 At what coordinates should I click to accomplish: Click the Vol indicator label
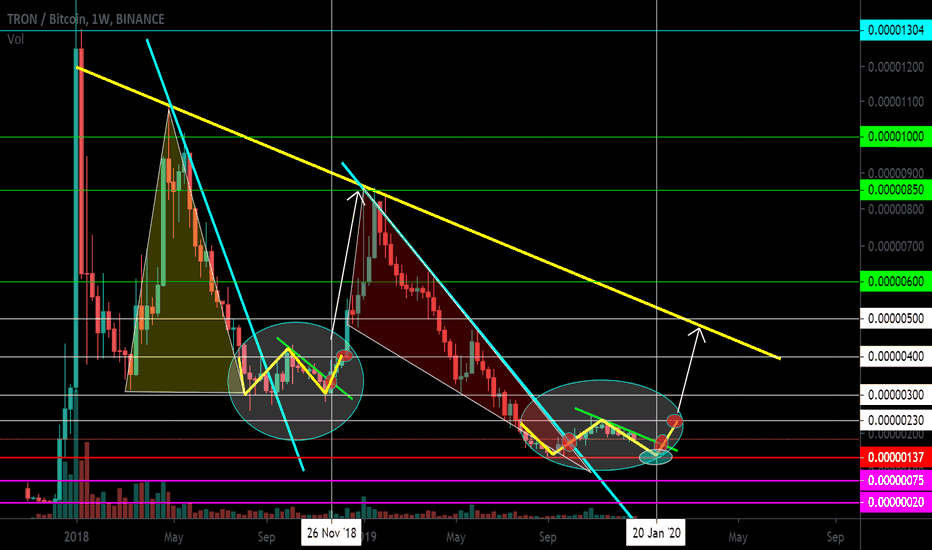point(15,40)
